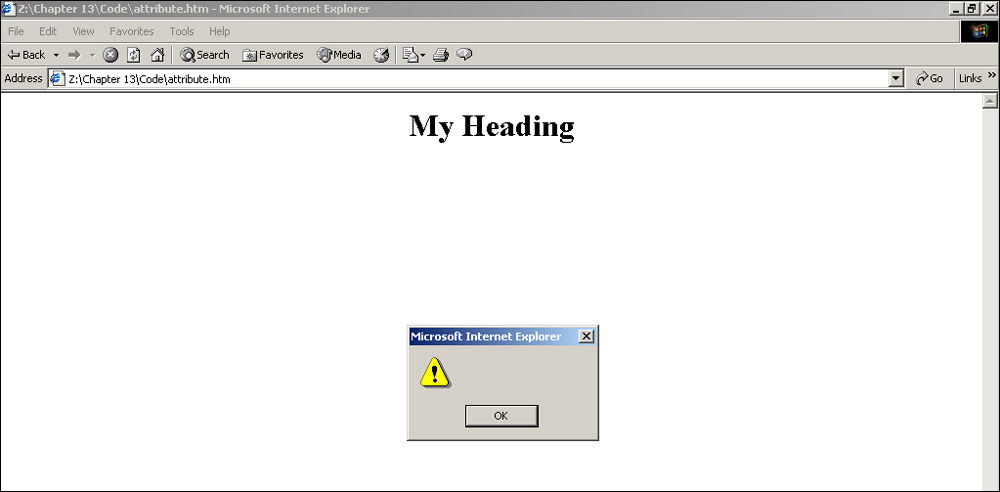Screen dimensions: 1000x492
Task: Open the File menu
Action: (x=16, y=31)
